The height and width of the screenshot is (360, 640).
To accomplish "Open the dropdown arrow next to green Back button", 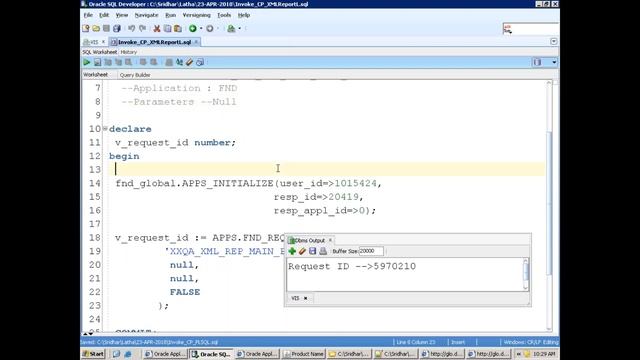I will pos(201,29).
